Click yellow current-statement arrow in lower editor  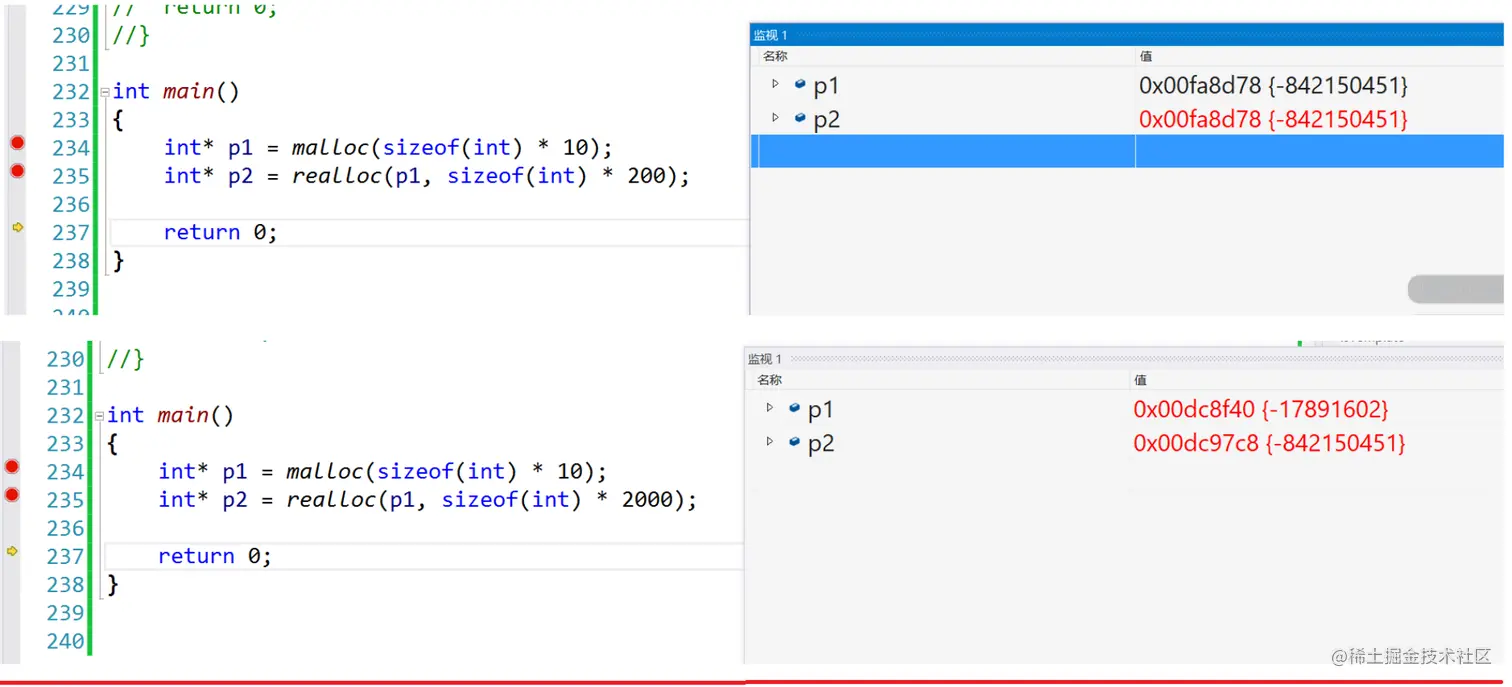coord(12,551)
